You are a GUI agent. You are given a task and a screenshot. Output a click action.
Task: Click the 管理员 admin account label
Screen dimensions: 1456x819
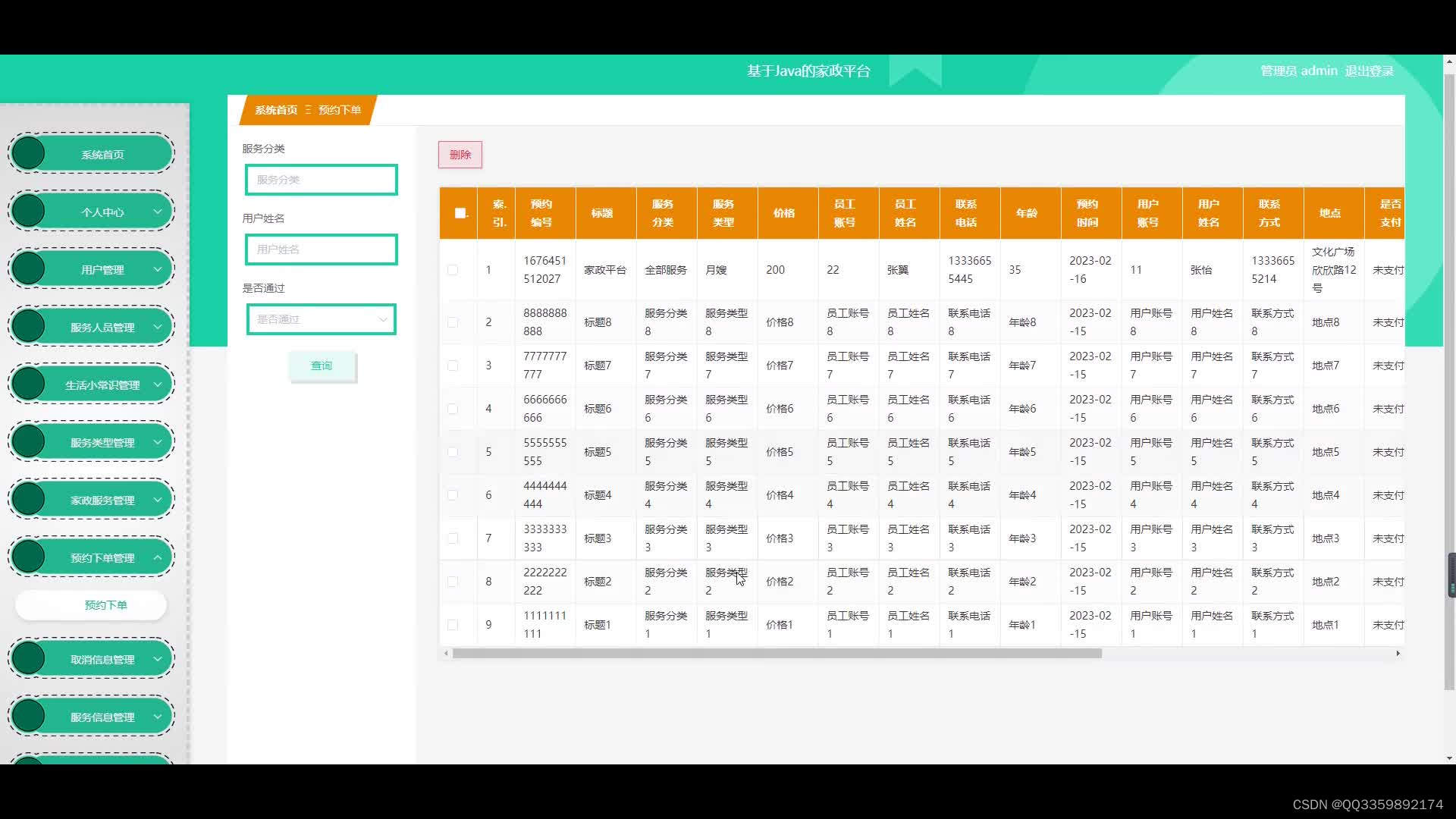point(1299,71)
